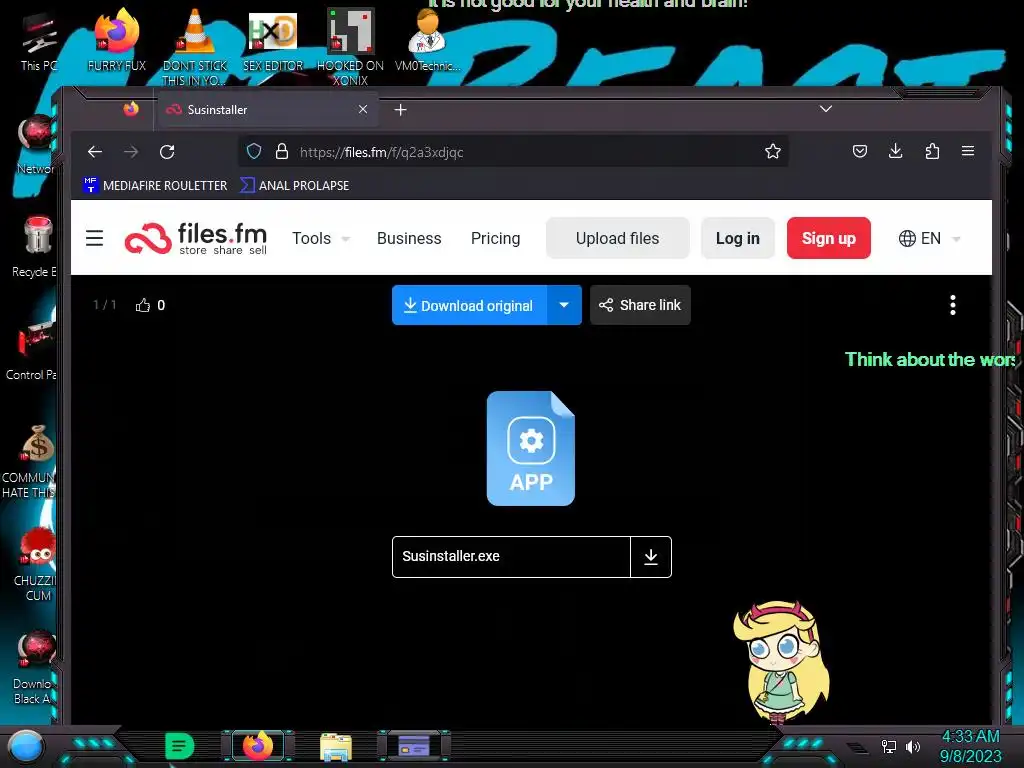Open a new tab with the plus icon
Viewport: 1024px width, 768px height.
pos(400,110)
